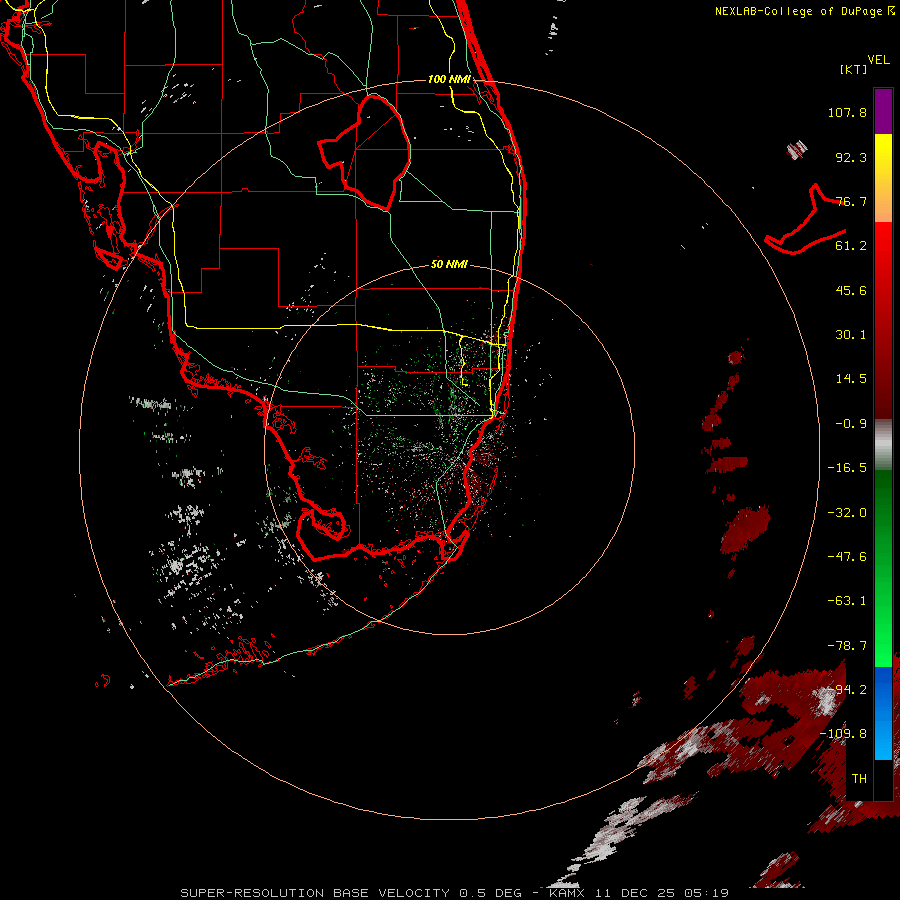Click the yellow-orange segment of the color bar

(x=883, y=178)
